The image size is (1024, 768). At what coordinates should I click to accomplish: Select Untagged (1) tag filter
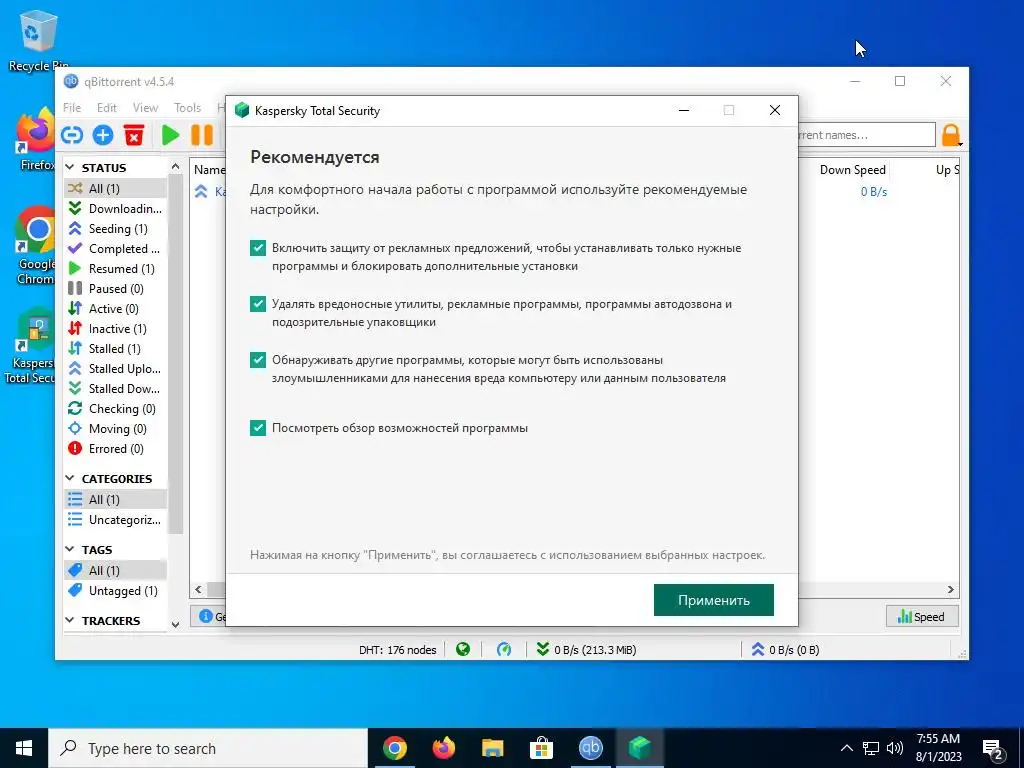point(115,590)
